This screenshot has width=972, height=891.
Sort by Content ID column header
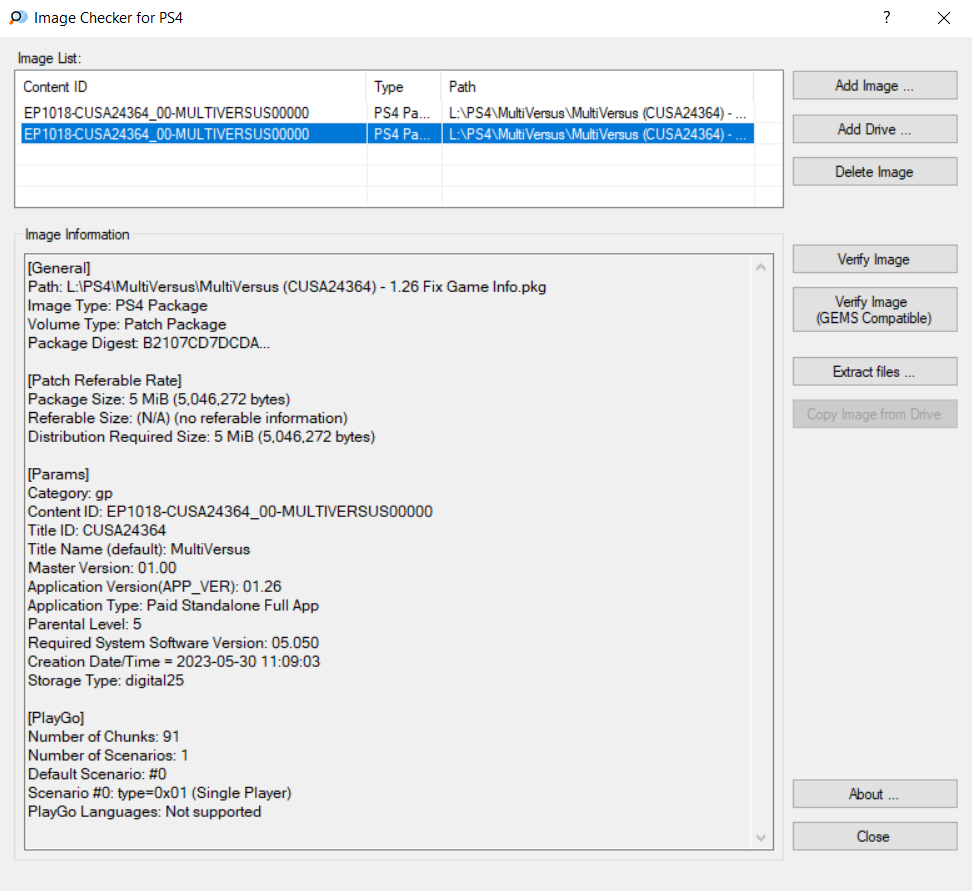click(190, 87)
